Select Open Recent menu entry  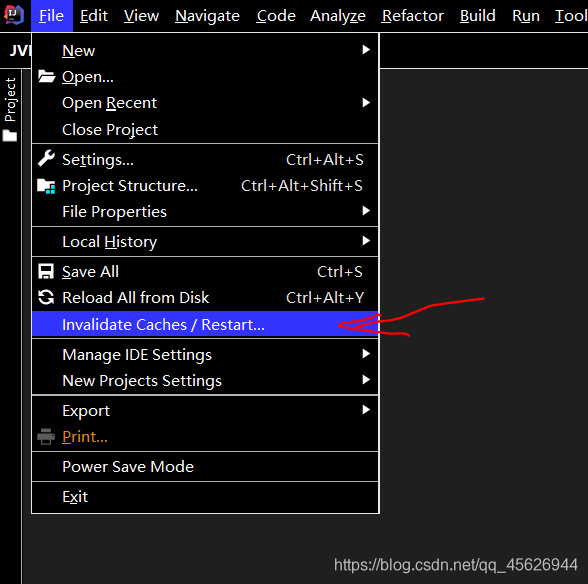click(205, 103)
